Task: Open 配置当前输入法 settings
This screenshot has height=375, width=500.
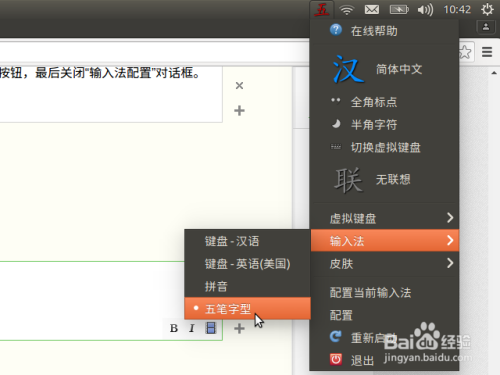Action: coord(384,293)
